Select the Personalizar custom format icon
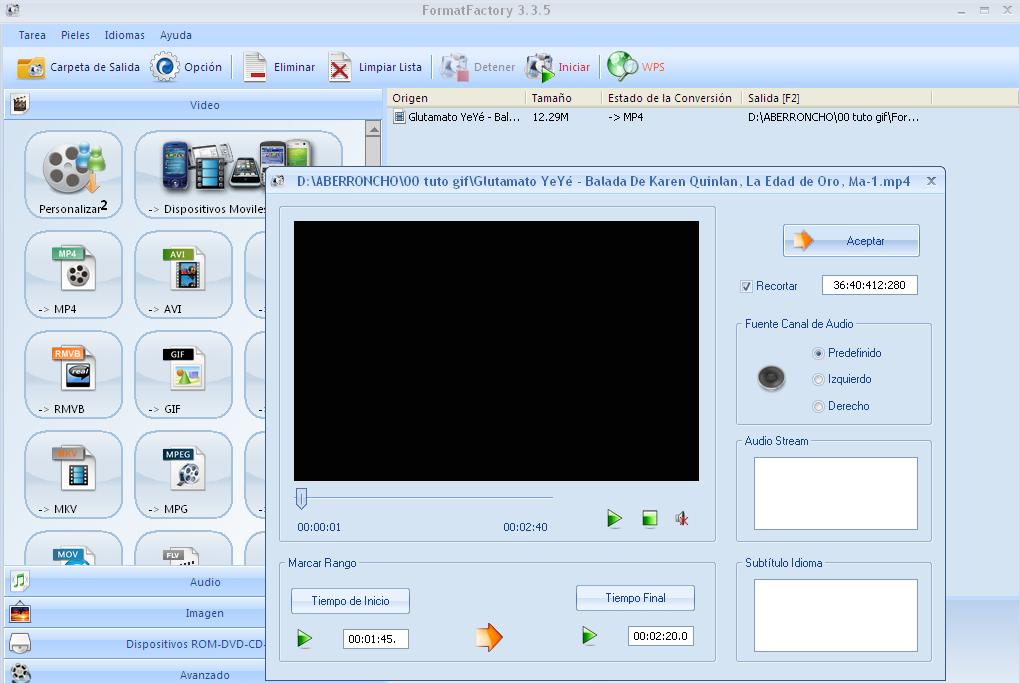The width and height of the screenshot is (1020, 683). click(x=73, y=174)
